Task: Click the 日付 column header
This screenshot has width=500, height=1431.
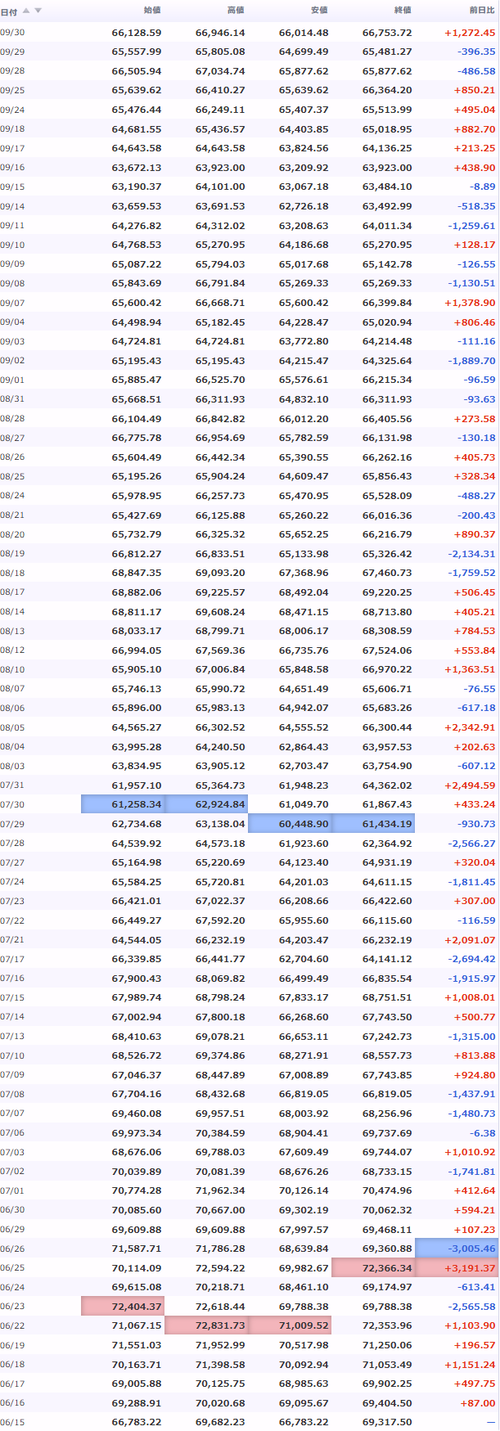Action: [9, 11]
